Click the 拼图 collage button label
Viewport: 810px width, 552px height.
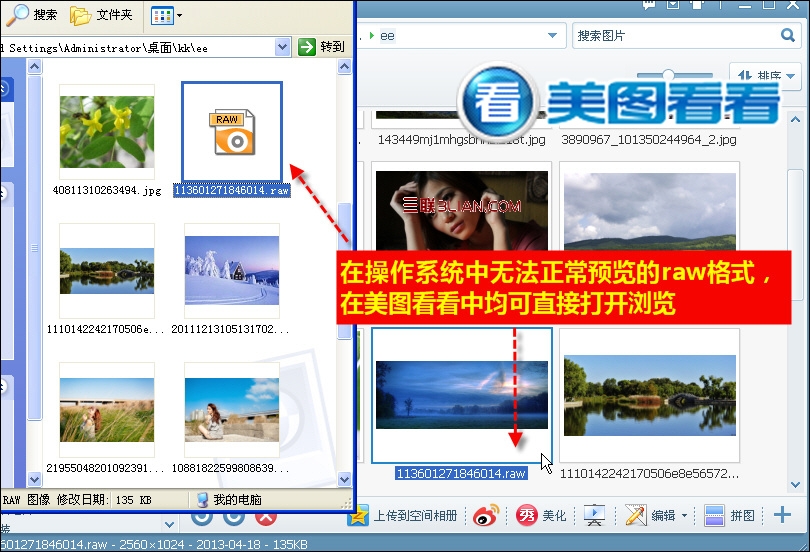[x=742, y=516]
